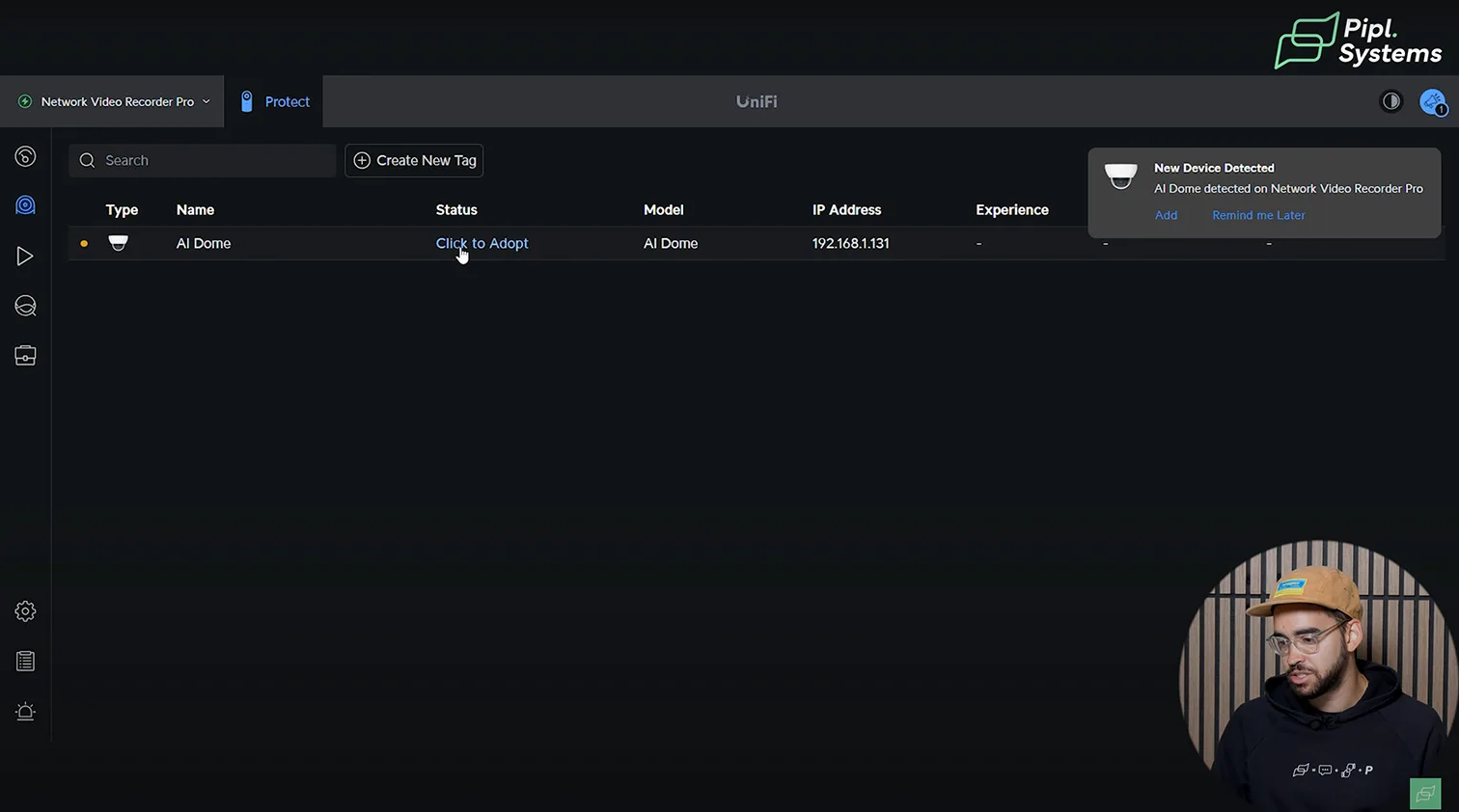Screen dimensions: 1459x812
Task: Select the AI Dome camera row icon
Action: click(118, 243)
